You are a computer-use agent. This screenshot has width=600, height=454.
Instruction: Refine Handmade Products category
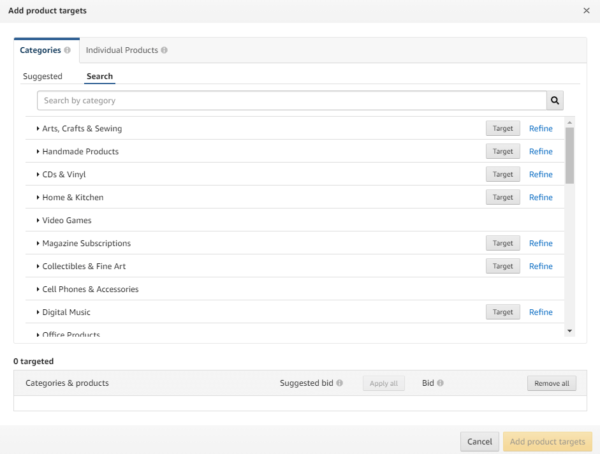[x=541, y=152]
